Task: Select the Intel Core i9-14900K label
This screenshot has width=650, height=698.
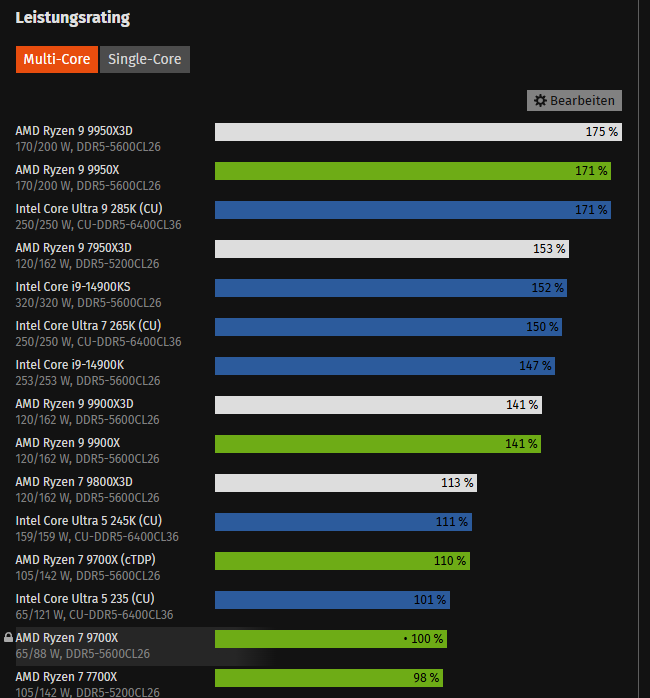Action: pos(70,365)
